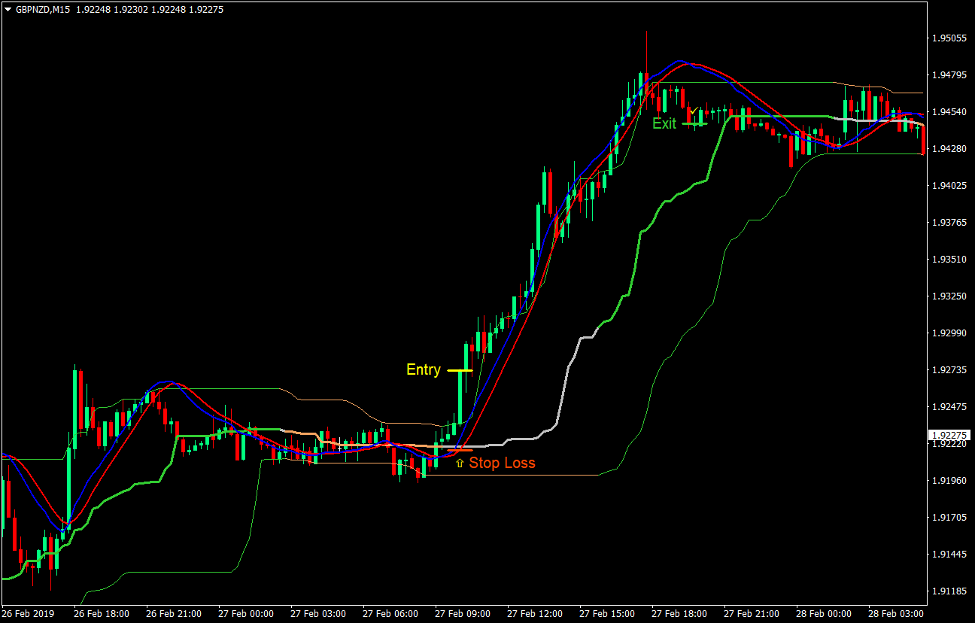Image resolution: width=977 pixels, height=625 pixels.
Task: Click the 28 Feb 03:00 time label
Action: click(x=897, y=612)
